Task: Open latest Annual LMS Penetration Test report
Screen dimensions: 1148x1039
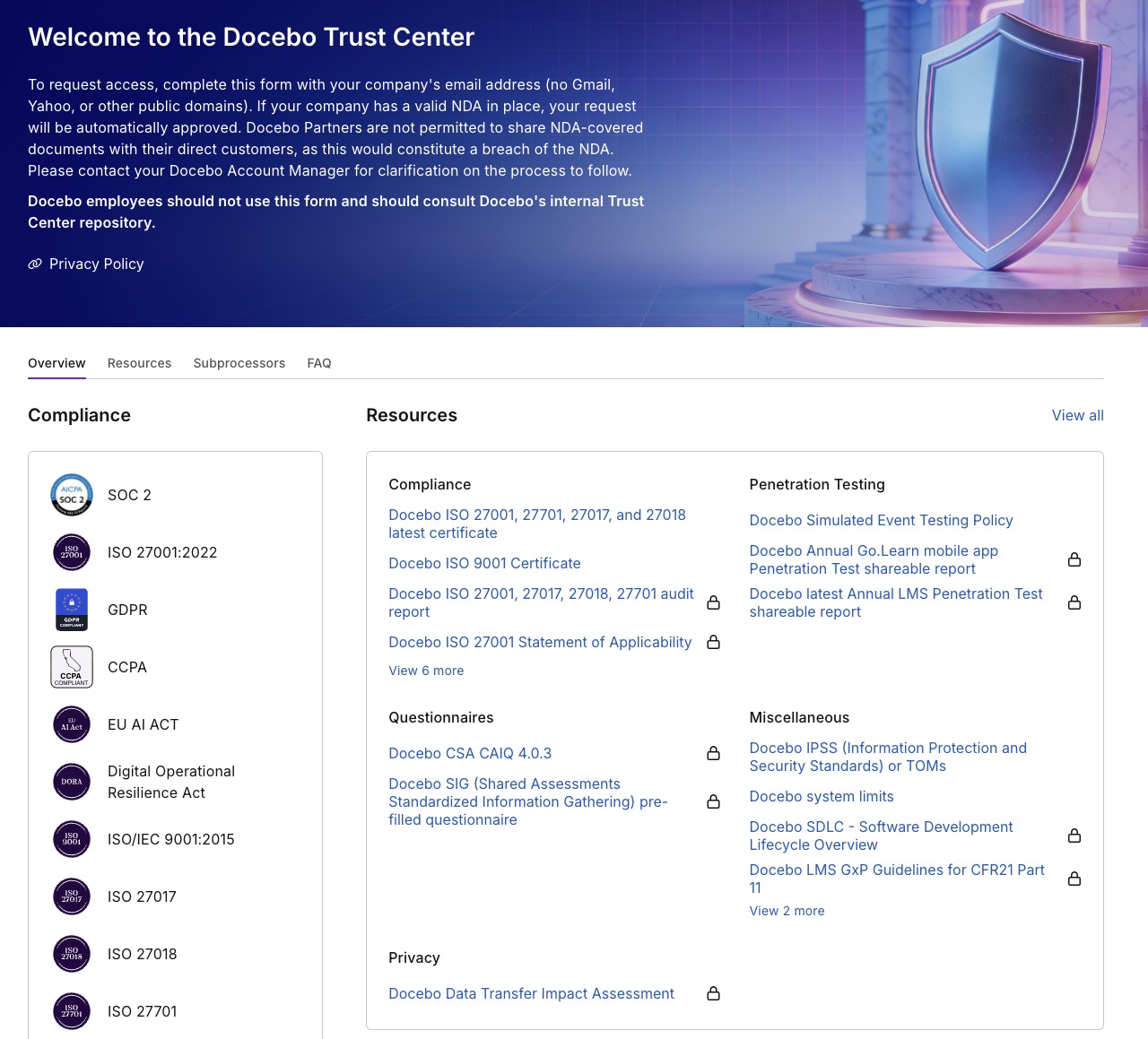Action: coord(896,602)
